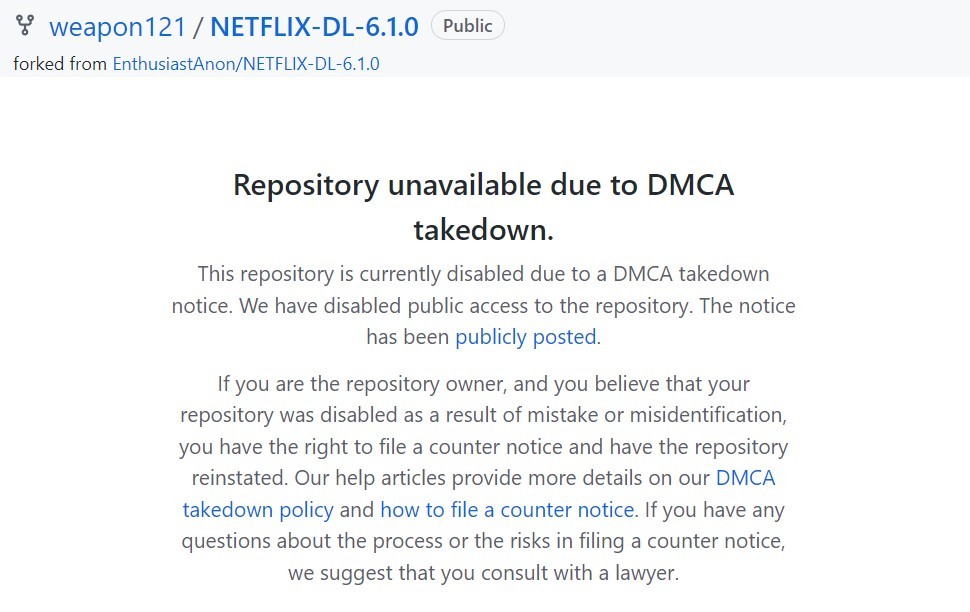The height and width of the screenshot is (612, 970).
Task: Open the bold NETFLIX-DL-6.1.0 repository title link
Action: pyautogui.click(x=314, y=27)
